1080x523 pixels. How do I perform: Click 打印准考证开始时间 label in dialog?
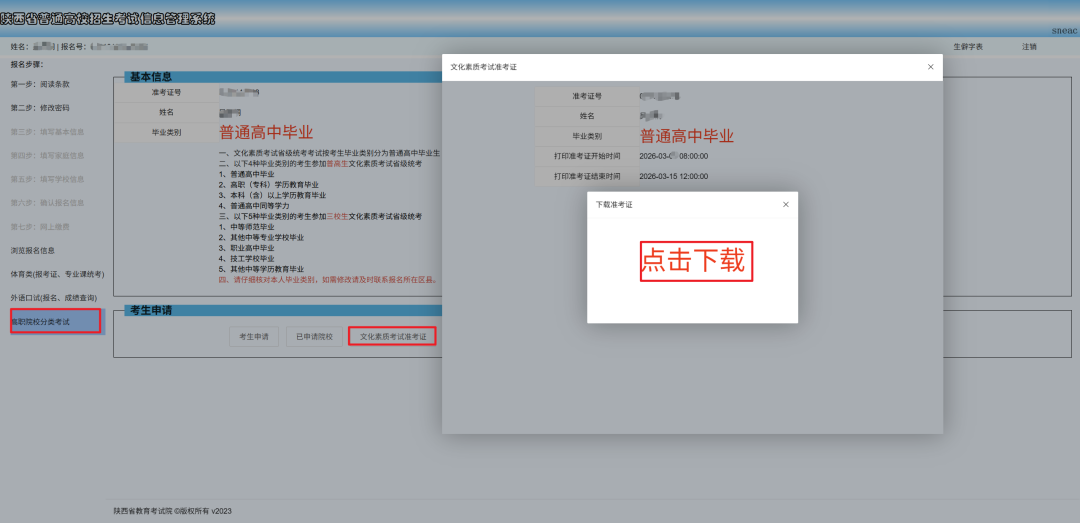587,156
